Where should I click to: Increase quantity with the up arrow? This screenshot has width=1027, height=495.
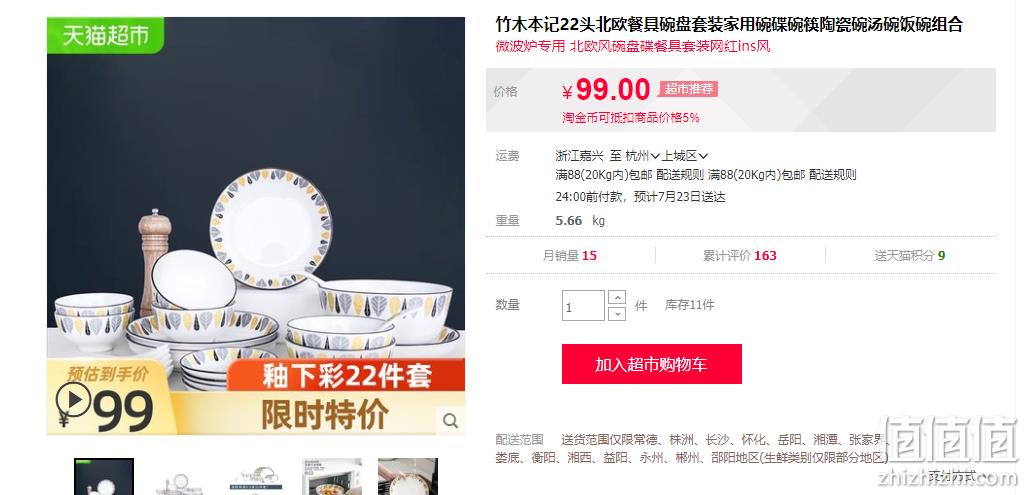(616, 298)
